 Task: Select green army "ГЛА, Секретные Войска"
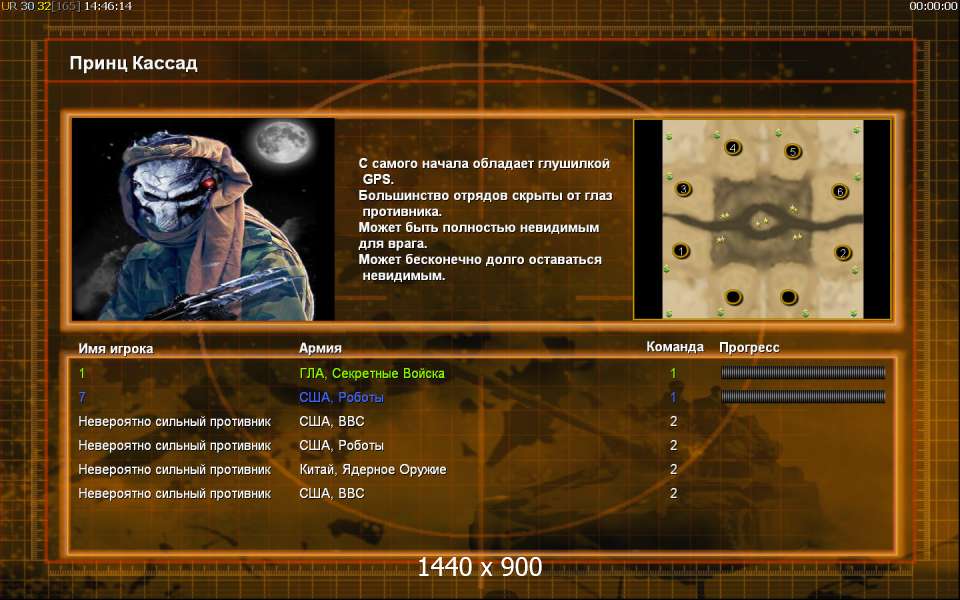(x=372, y=373)
